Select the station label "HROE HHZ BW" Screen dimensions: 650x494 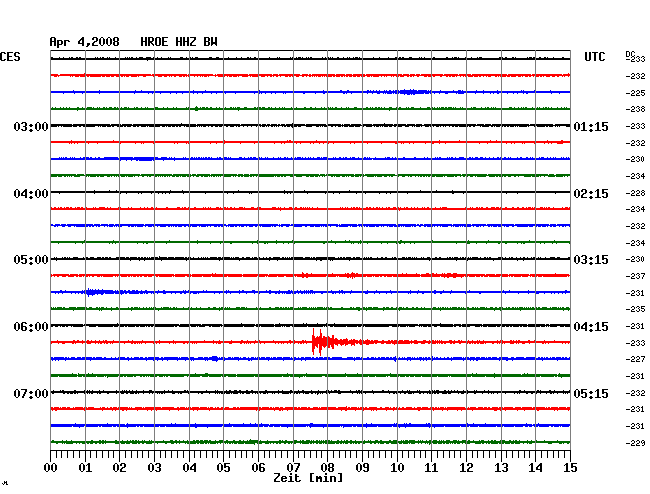[179, 42]
